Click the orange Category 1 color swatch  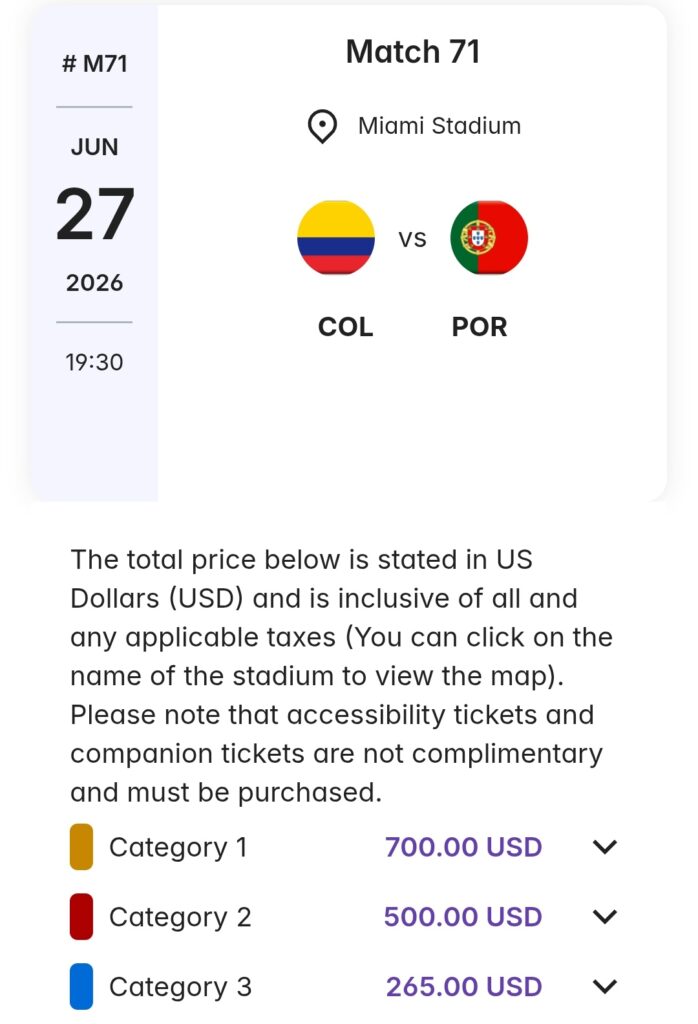pyautogui.click(x=81, y=847)
